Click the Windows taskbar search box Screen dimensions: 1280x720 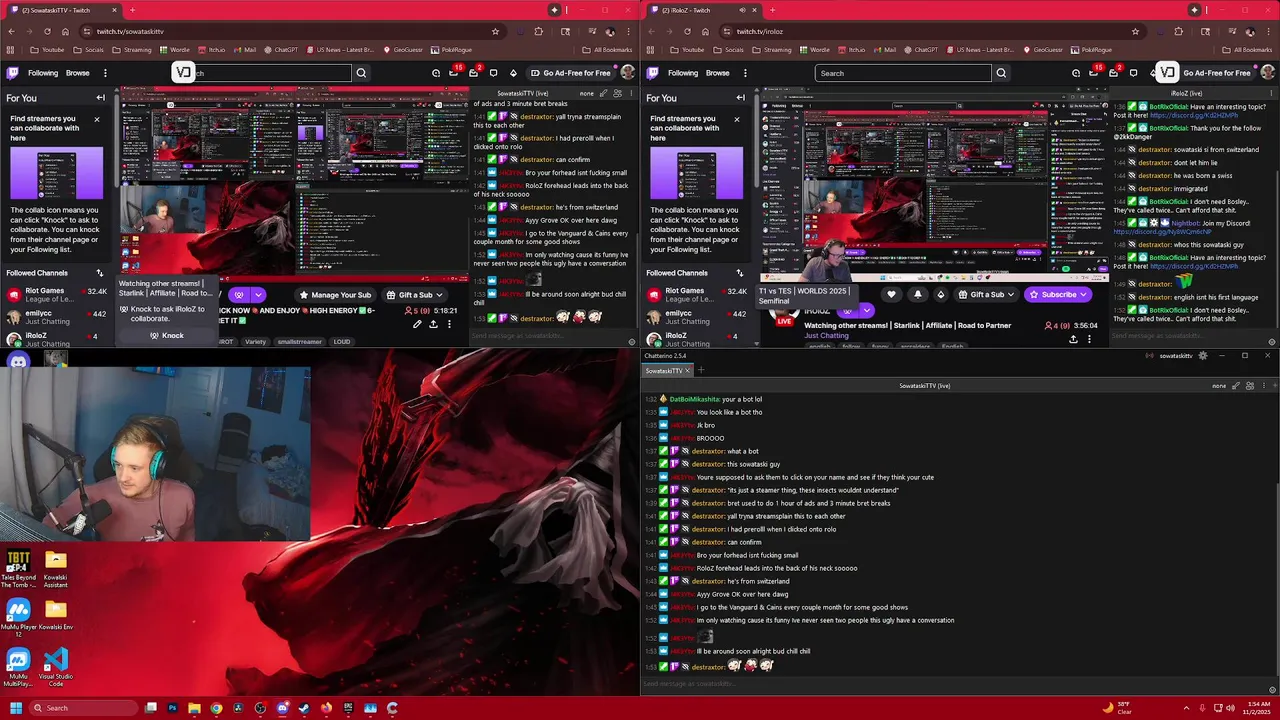coord(82,708)
